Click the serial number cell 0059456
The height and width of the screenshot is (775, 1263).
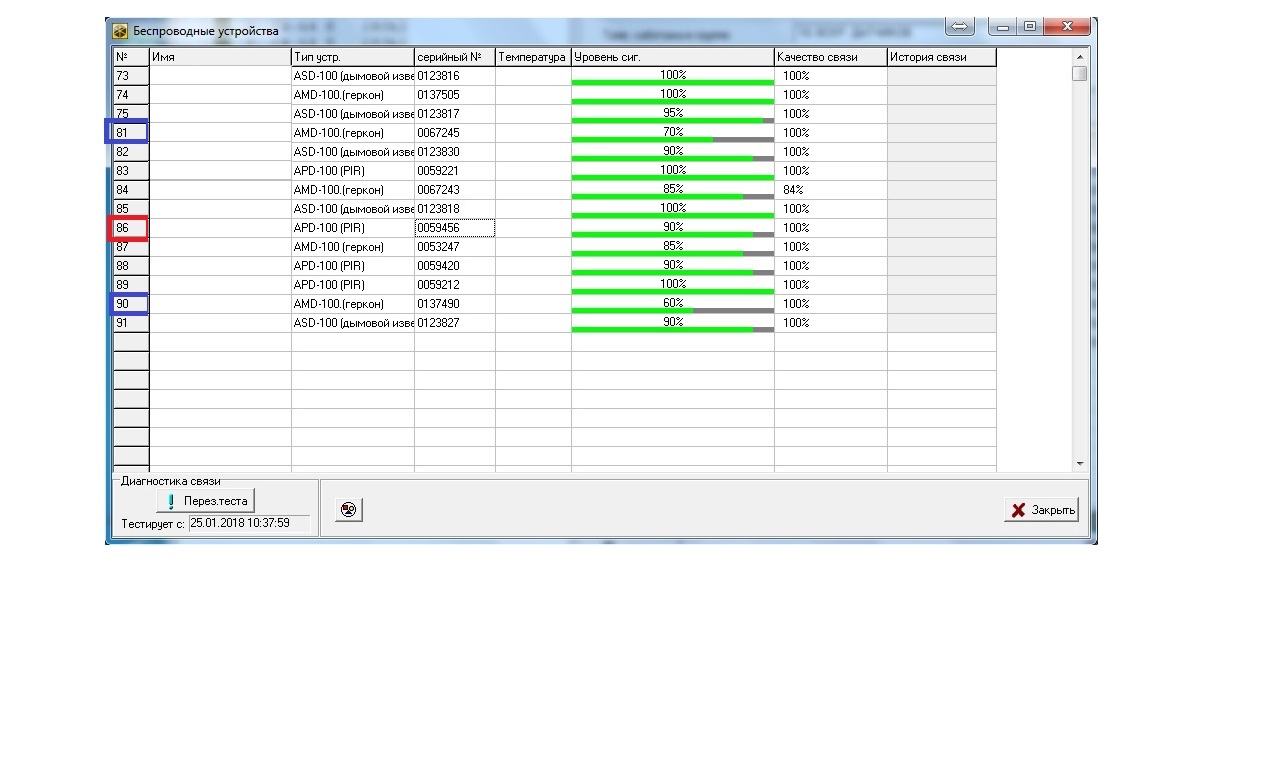tap(455, 228)
